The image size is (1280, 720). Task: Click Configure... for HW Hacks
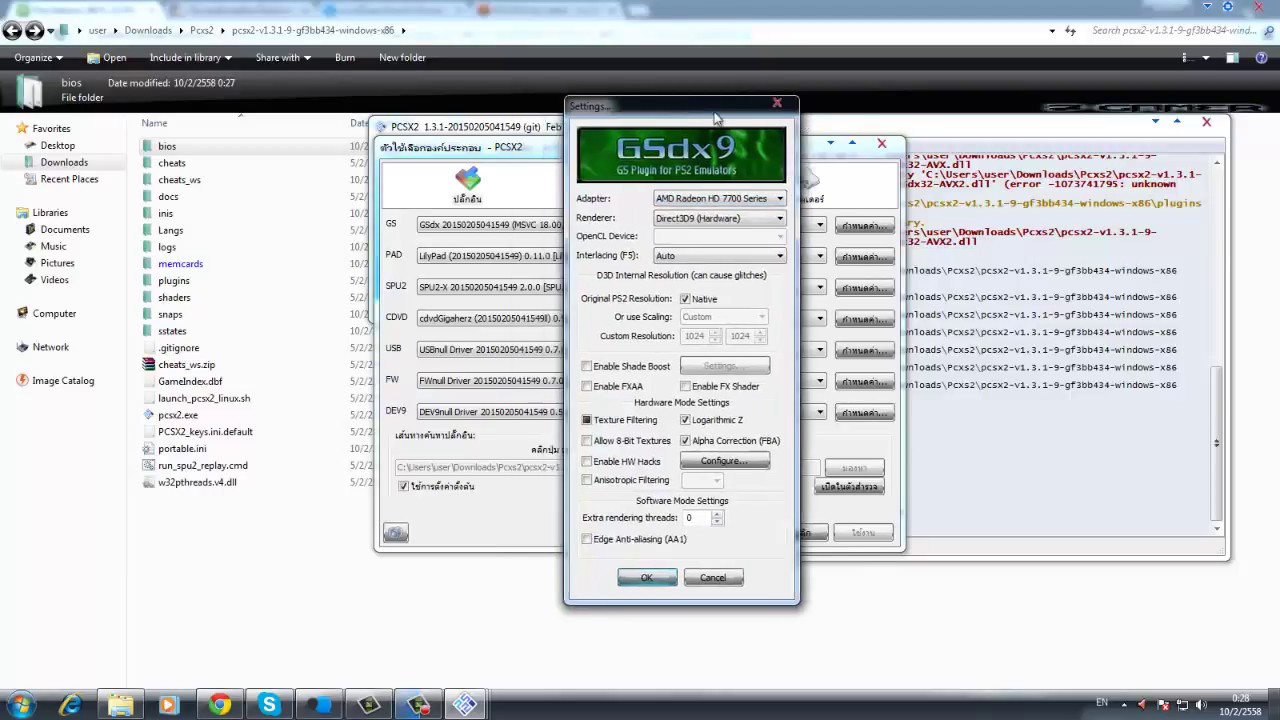point(725,461)
